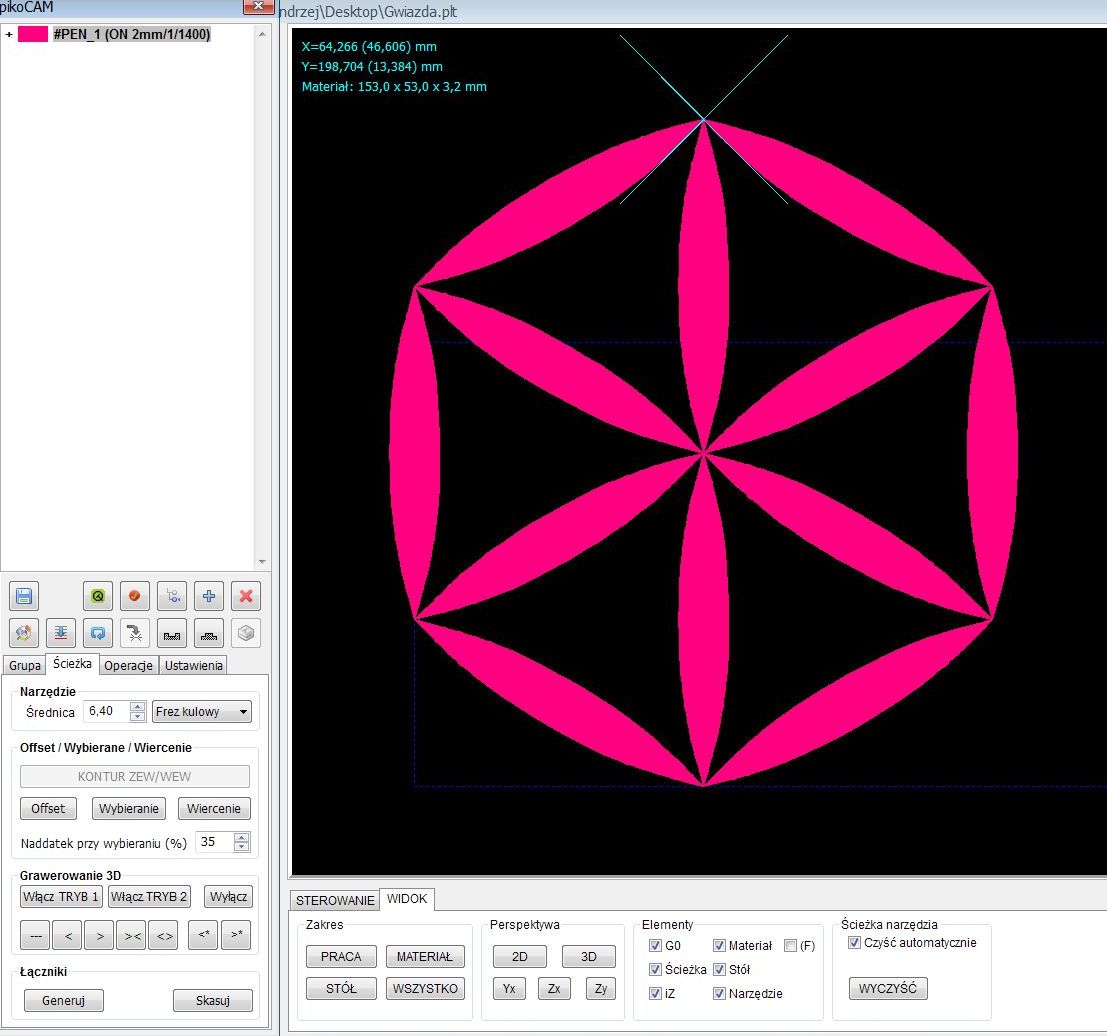
Task: Click the blue loop arrow icon
Action: coord(98,633)
